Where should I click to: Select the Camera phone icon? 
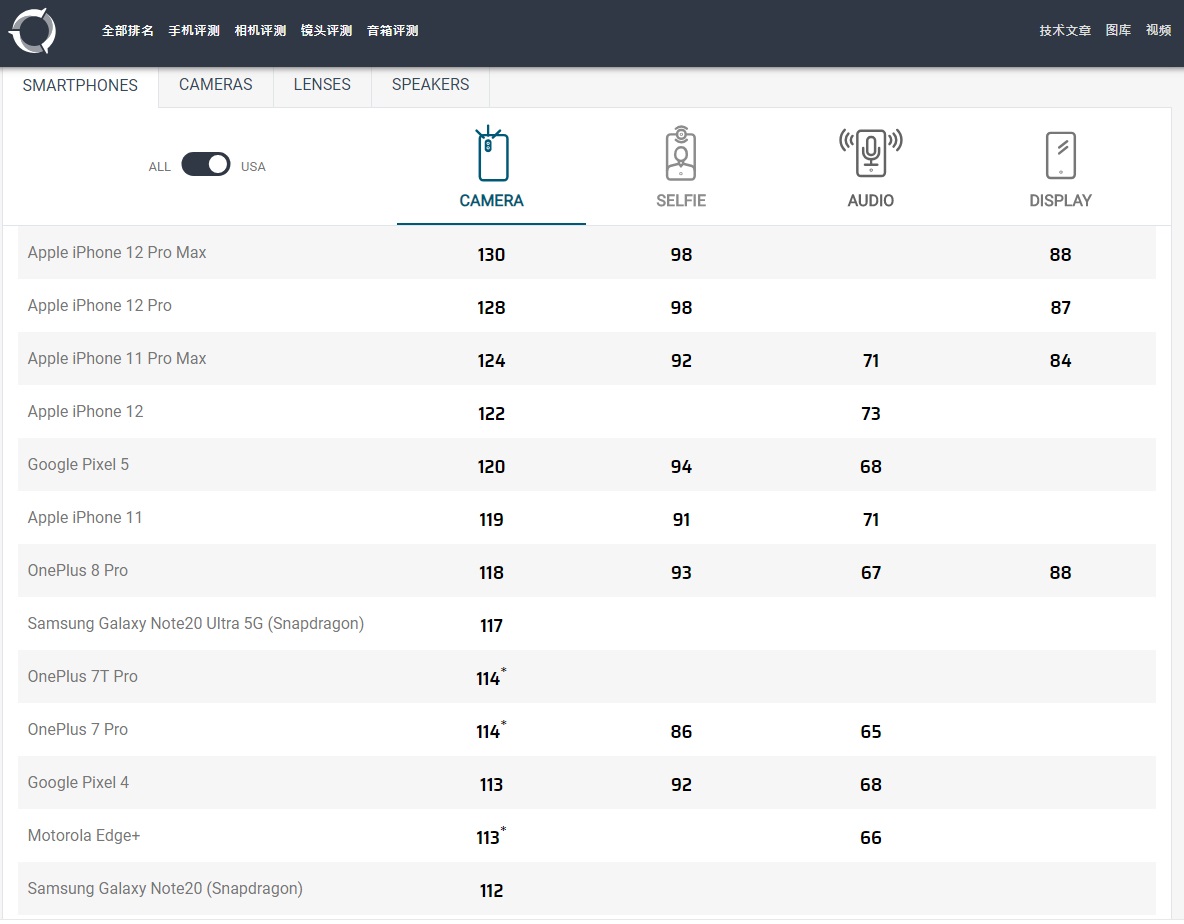pyautogui.click(x=491, y=155)
